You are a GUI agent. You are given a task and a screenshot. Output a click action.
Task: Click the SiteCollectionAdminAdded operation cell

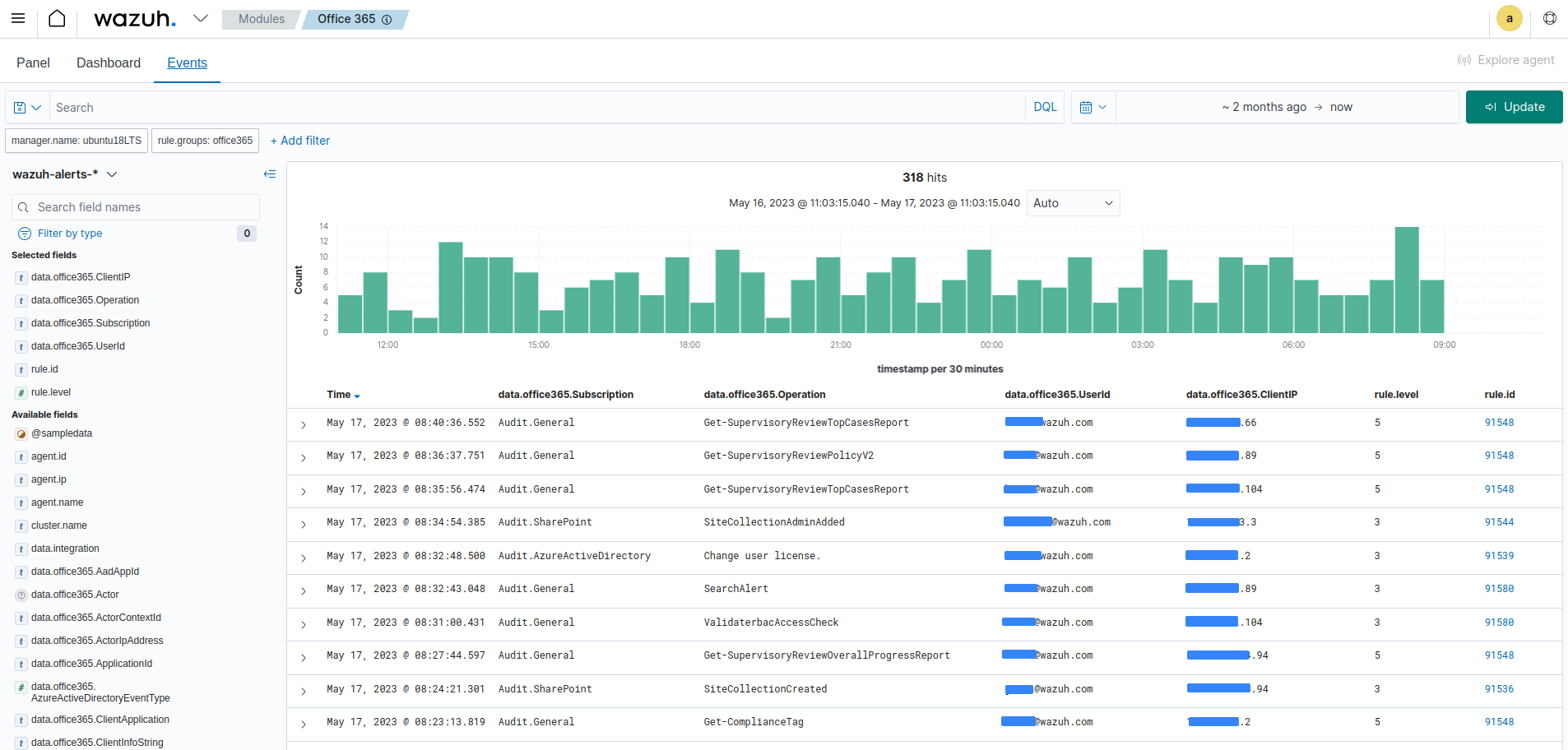point(774,522)
